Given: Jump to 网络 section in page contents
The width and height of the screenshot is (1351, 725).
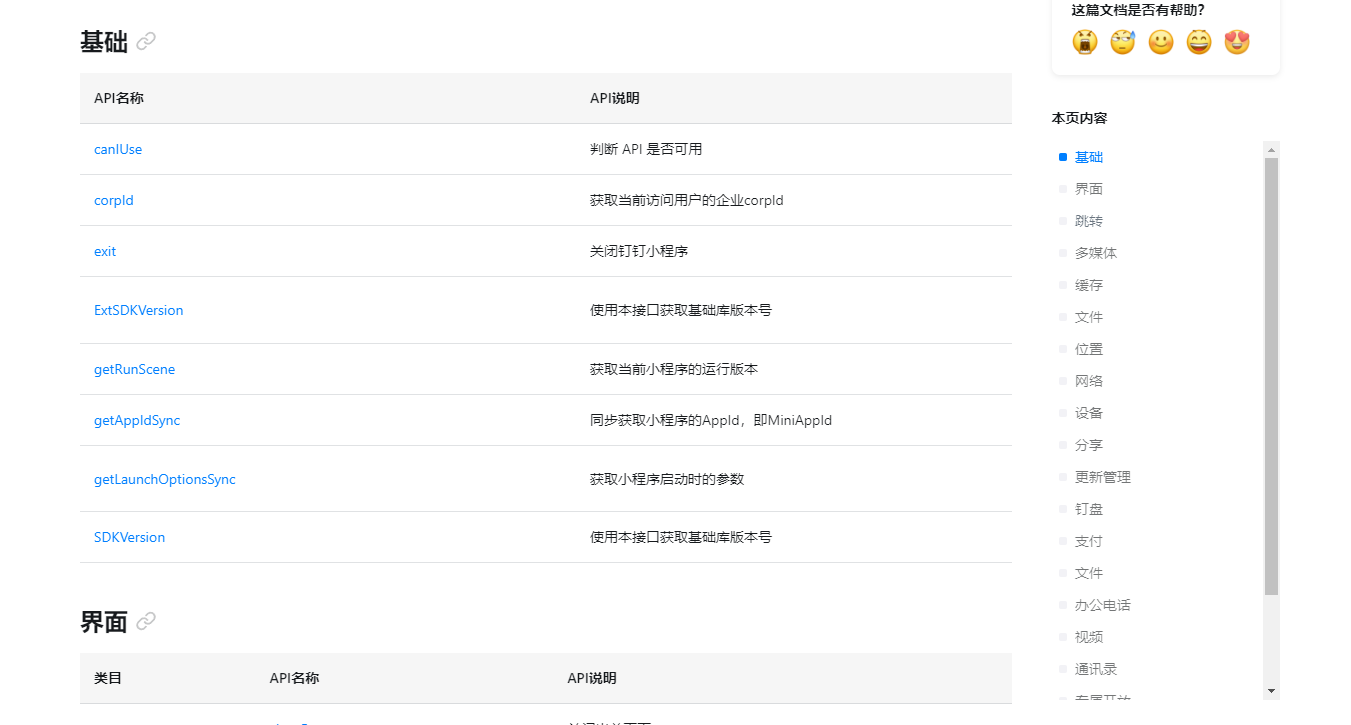Looking at the screenshot, I should (x=1088, y=381).
